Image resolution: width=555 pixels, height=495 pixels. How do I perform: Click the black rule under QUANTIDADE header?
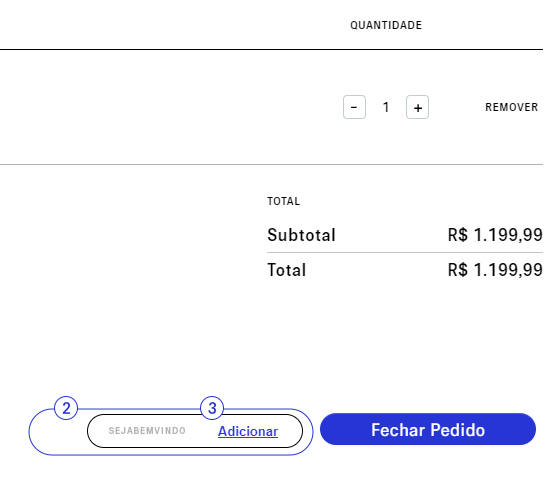tap(271, 50)
